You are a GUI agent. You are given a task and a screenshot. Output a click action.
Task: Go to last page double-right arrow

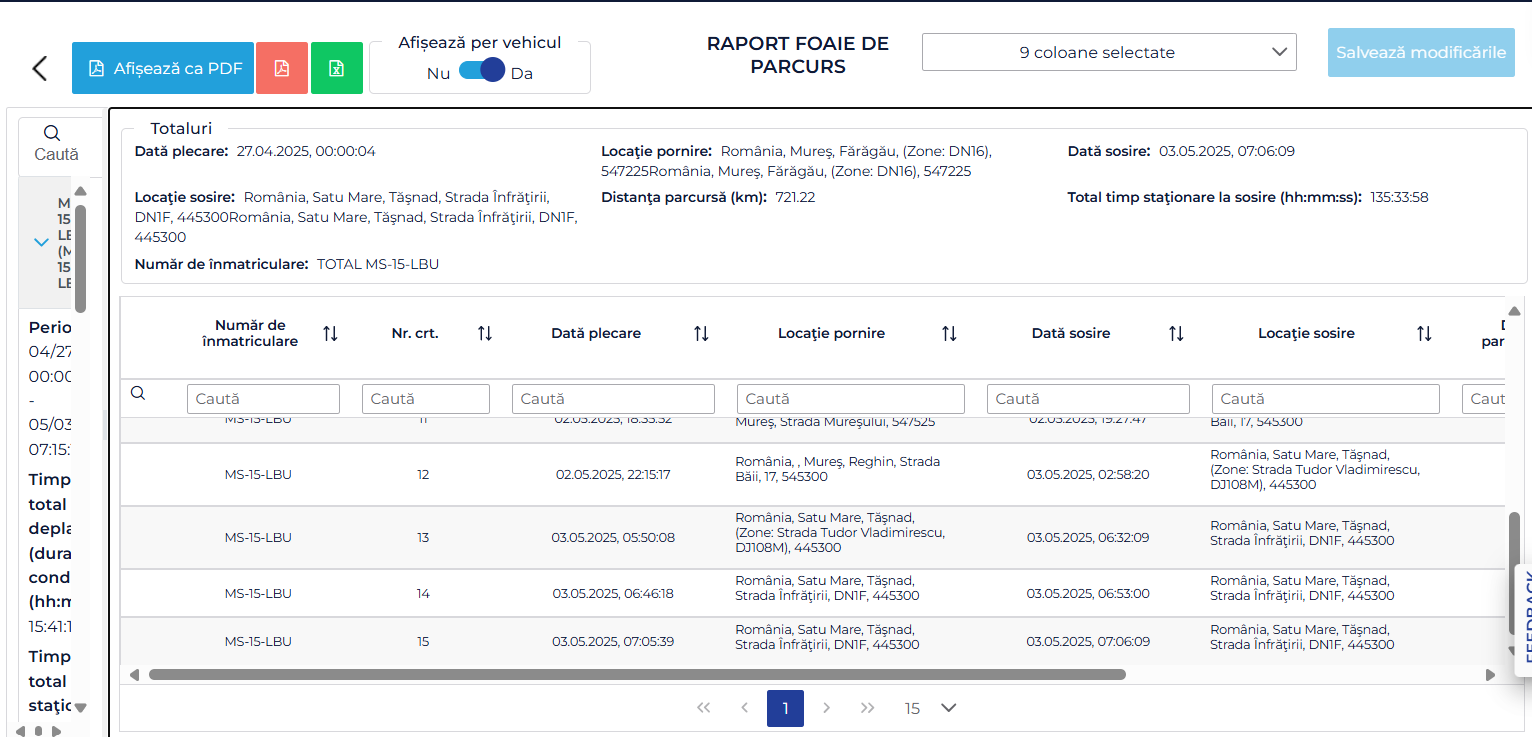pos(867,708)
